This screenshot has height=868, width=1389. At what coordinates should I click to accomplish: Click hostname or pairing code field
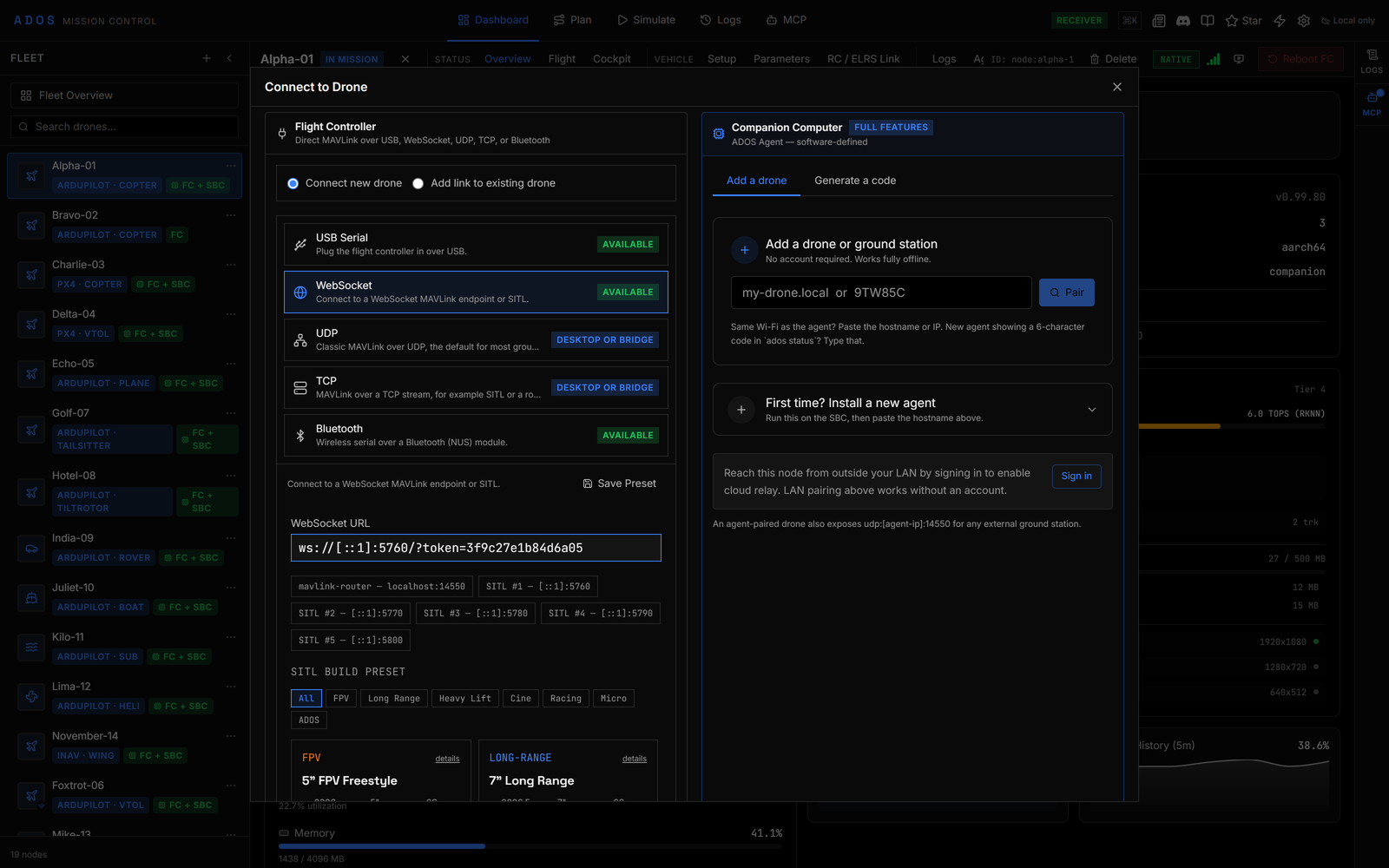pos(881,293)
